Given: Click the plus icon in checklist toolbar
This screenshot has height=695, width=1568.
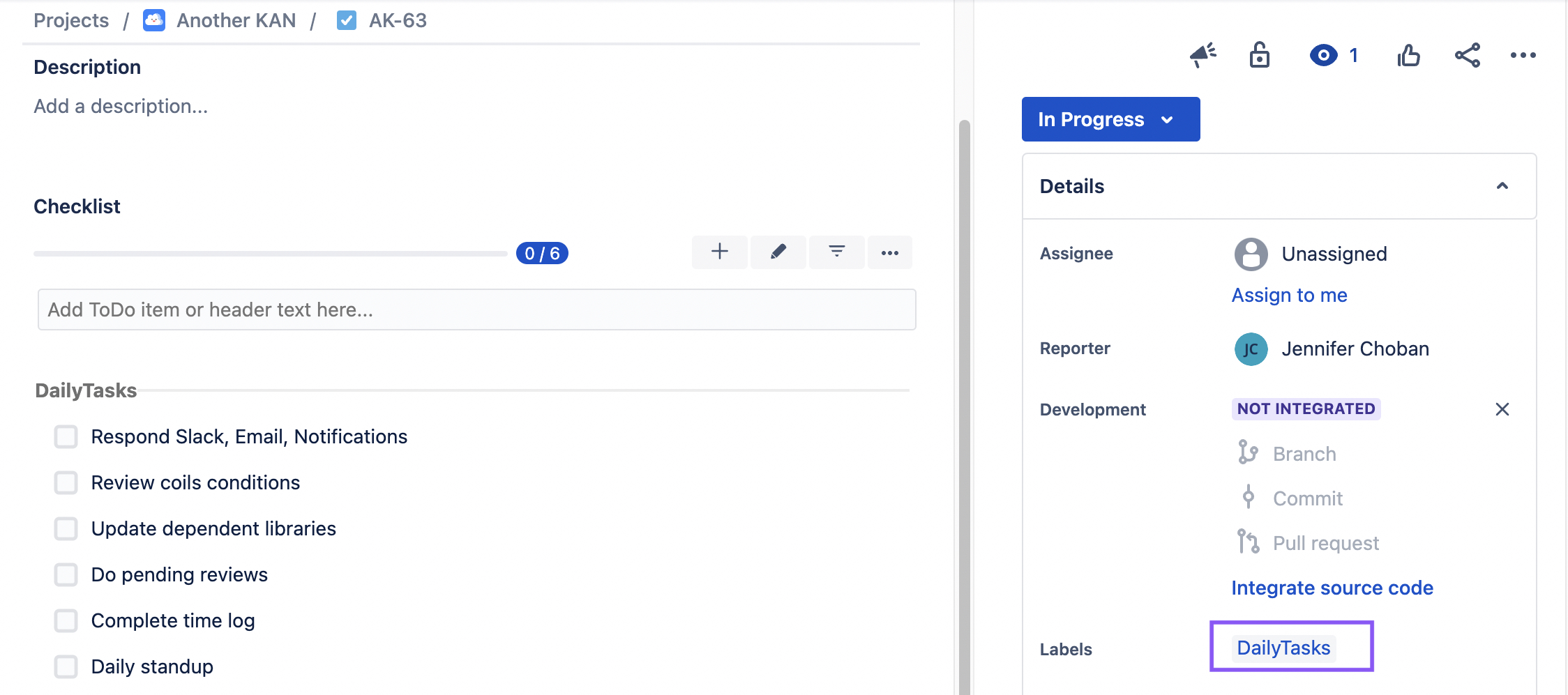Looking at the screenshot, I should click(720, 252).
